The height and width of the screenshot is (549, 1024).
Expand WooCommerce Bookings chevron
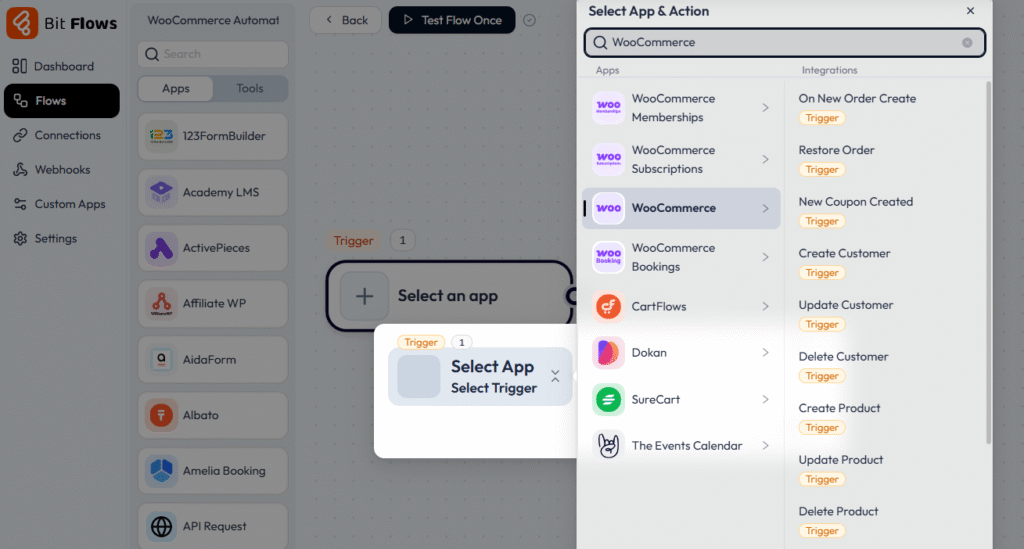tap(765, 257)
